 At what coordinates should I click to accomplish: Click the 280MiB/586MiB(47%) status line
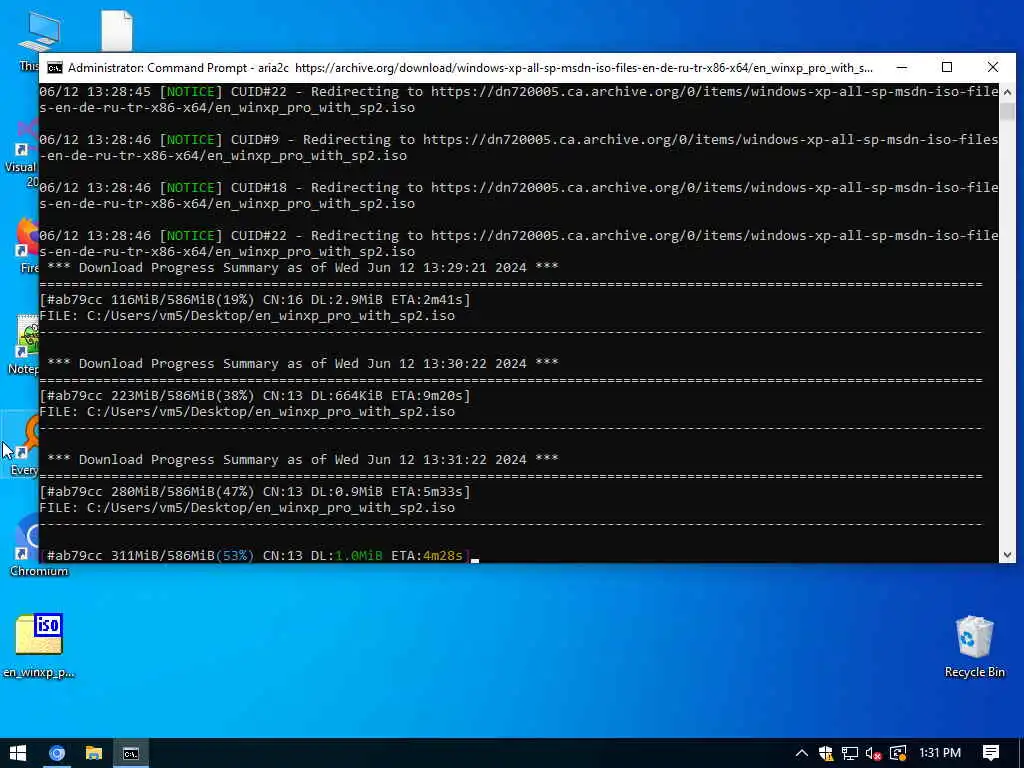click(255, 492)
